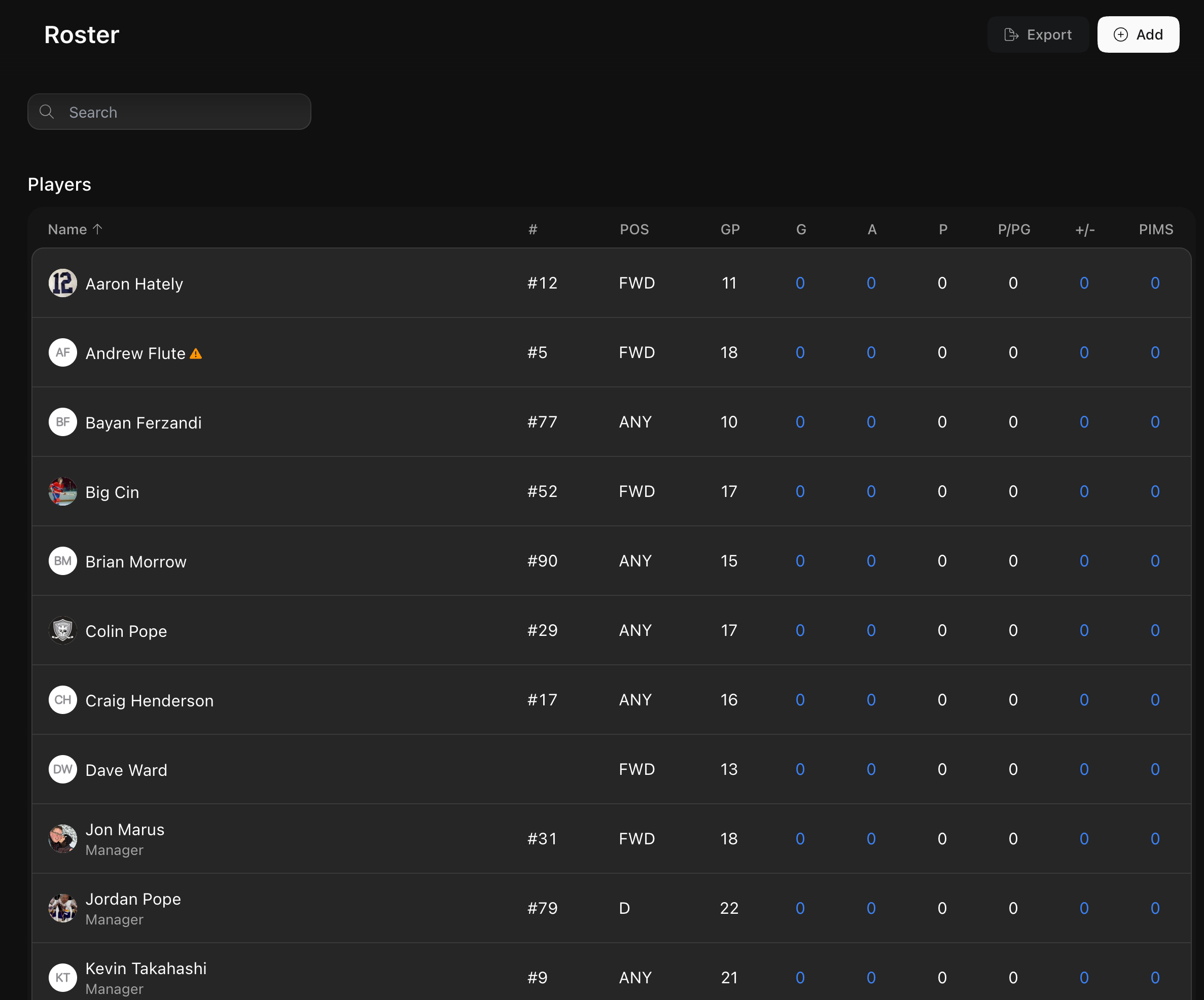Viewport: 1204px width, 1000px height.
Task: Click the BM initials avatar
Action: pyautogui.click(x=62, y=561)
